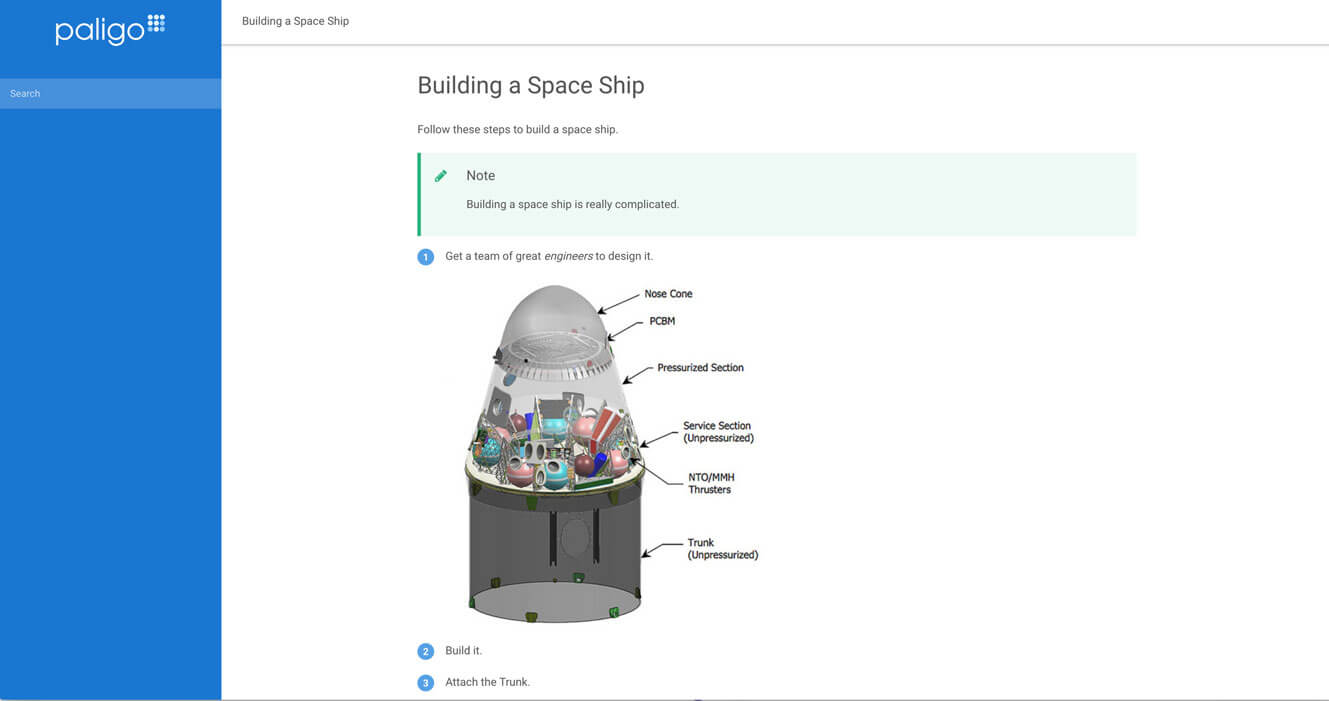Image resolution: width=1329 pixels, height=701 pixels.
Task: Open the Building a Space Ship breadcrumb
Action: pyautogui.click(x=295, y=20)
